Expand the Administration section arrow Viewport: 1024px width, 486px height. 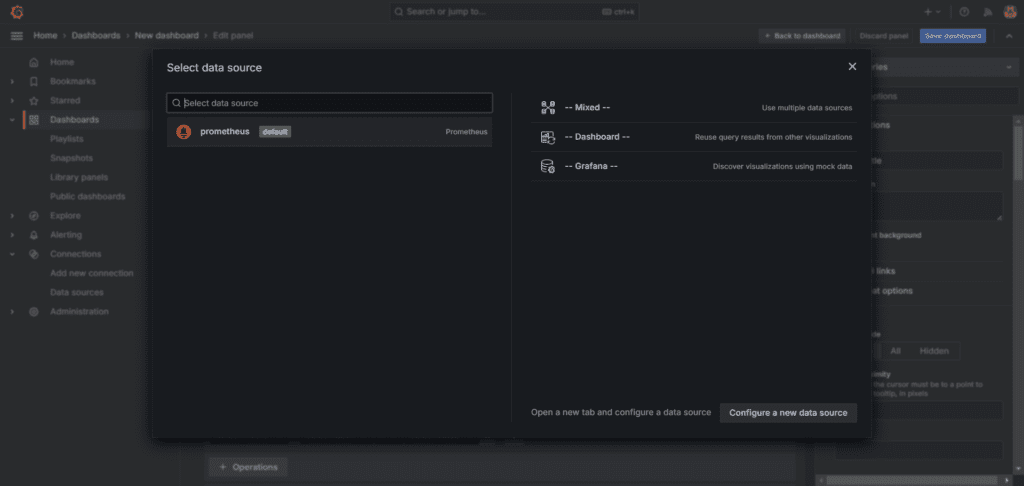click(x=12, y=312)
